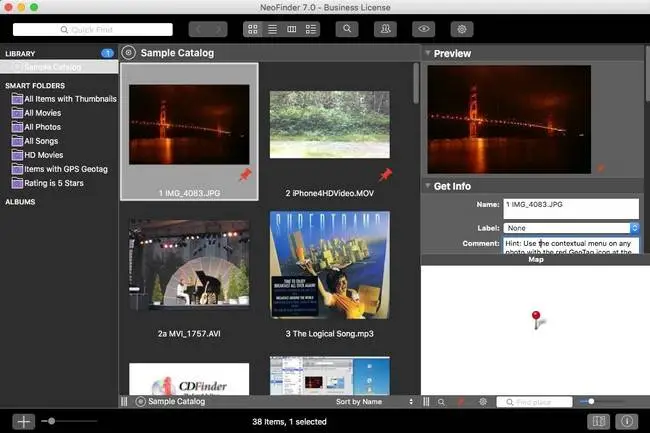Click the Quick Find search field
The image size is (650, 433).
pos(93,29)
